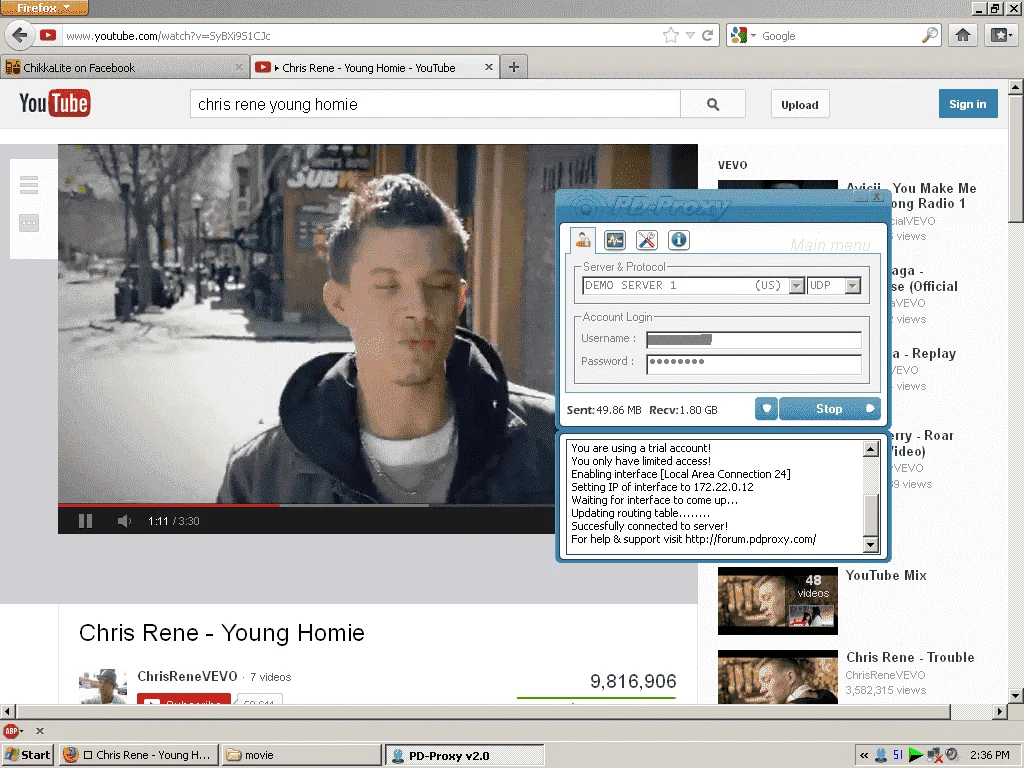1024x768 pixels.
Task: Open the Adblock Plus icon menu
Action: [12, 731]
